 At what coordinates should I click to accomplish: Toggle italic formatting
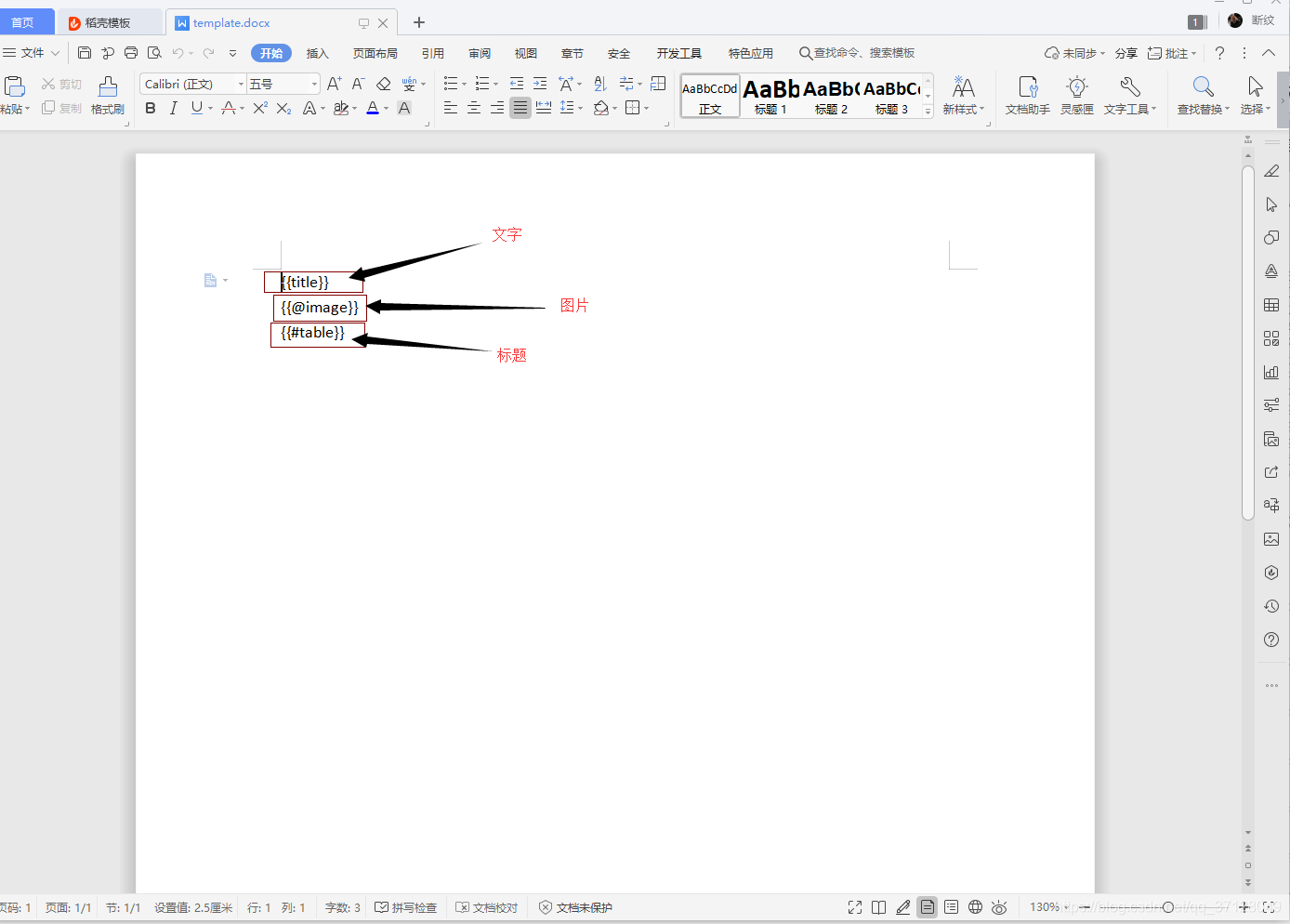click(173, 109)
